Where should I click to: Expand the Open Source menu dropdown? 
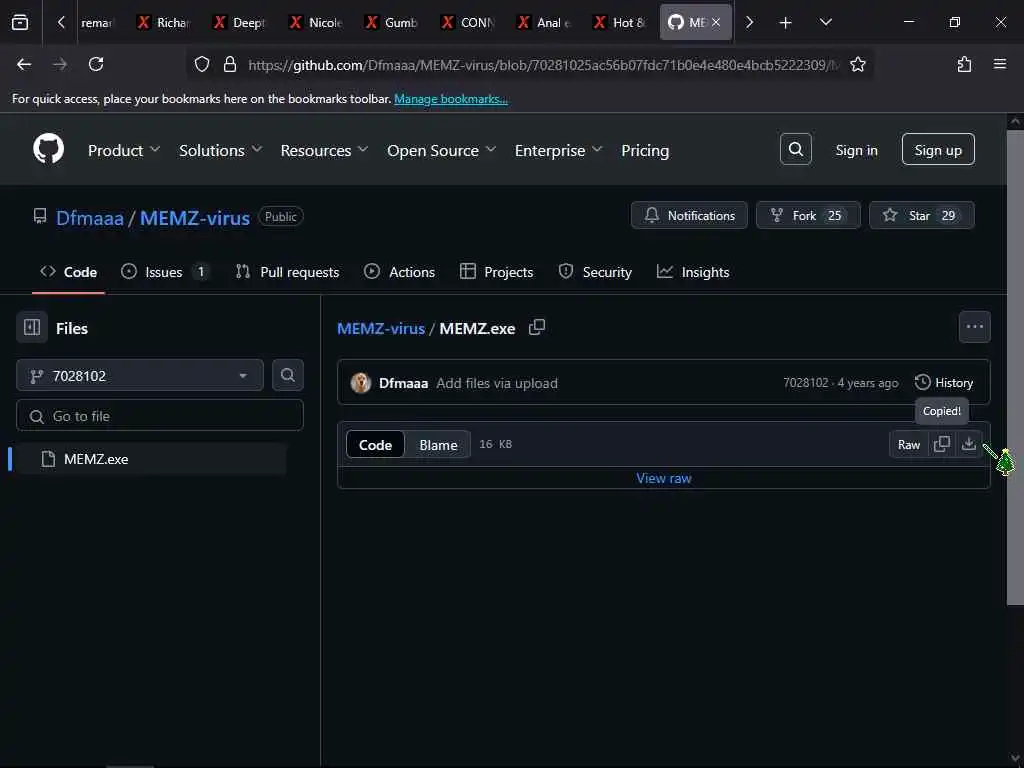click(441, 150)
